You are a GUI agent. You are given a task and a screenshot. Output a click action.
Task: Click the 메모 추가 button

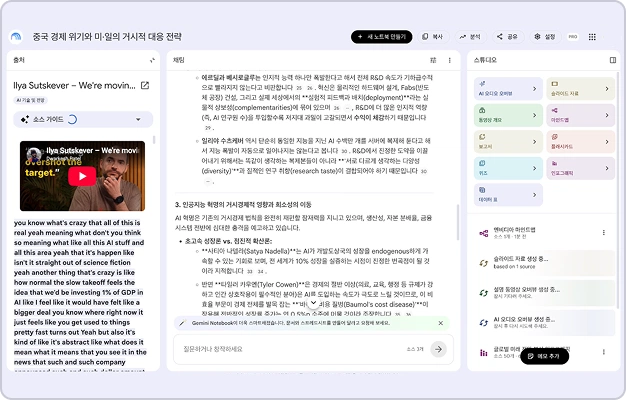545,356
